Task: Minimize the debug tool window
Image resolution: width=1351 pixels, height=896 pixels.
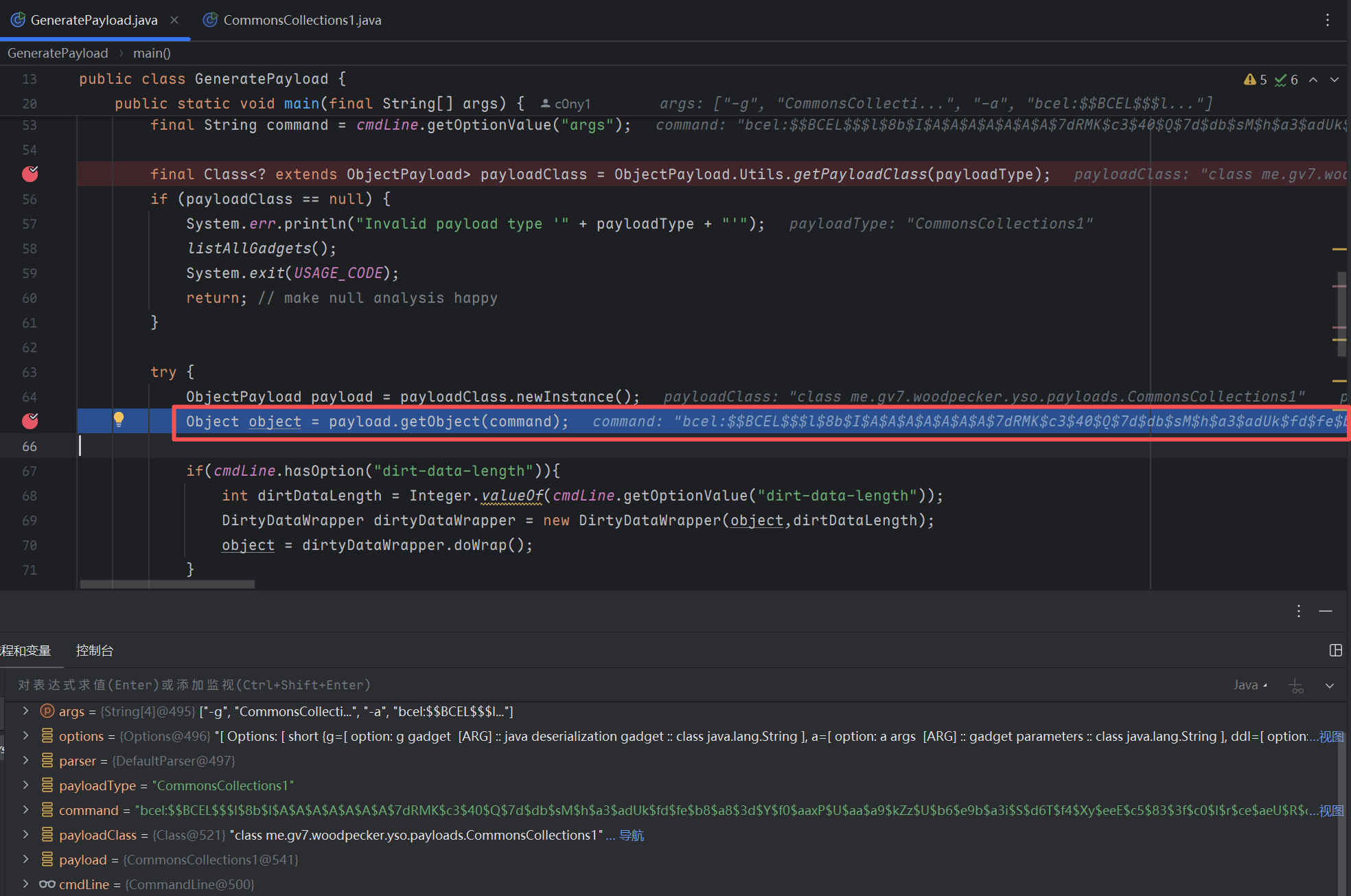Action: click(x=1326, y=611)
